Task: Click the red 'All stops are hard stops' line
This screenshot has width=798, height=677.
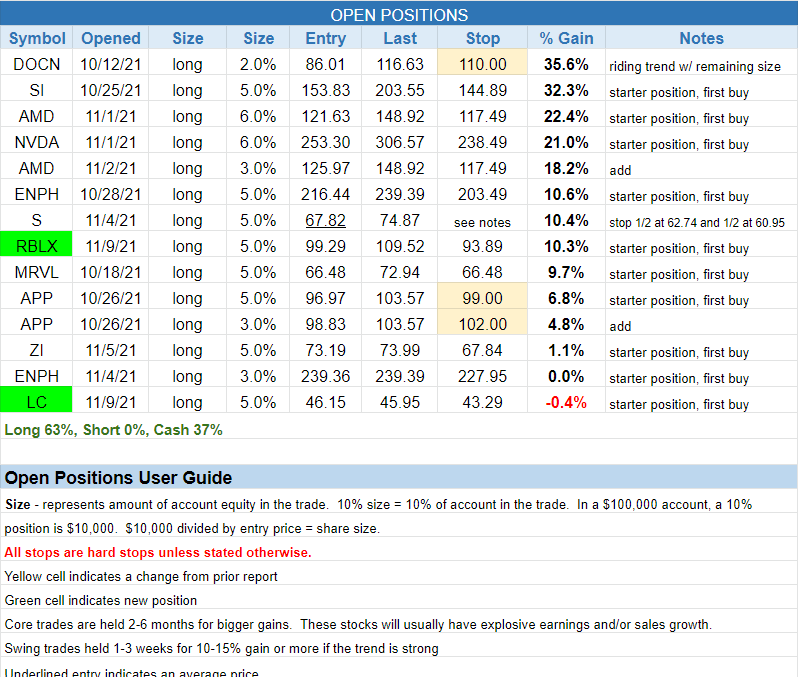Action: 158,552
